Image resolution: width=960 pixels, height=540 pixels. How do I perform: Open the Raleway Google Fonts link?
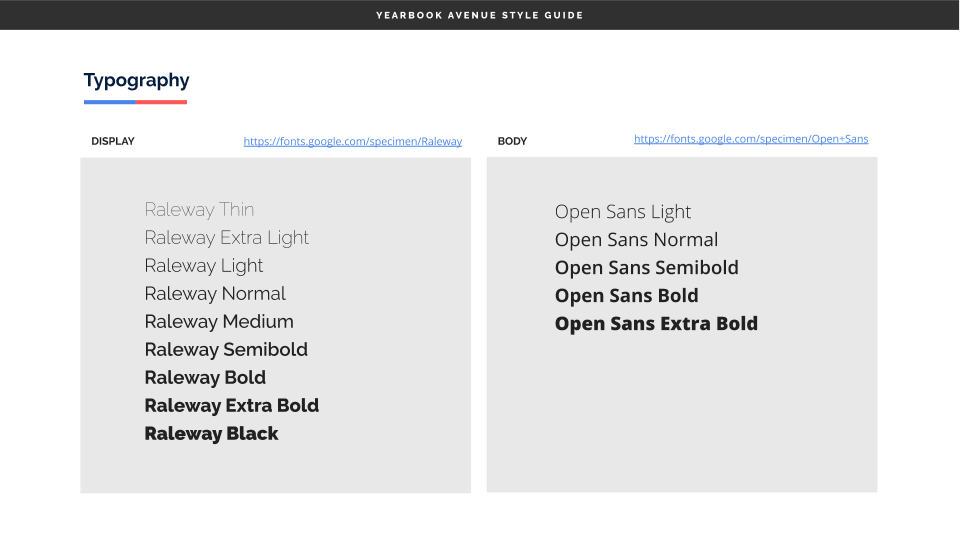pos(352,142)
